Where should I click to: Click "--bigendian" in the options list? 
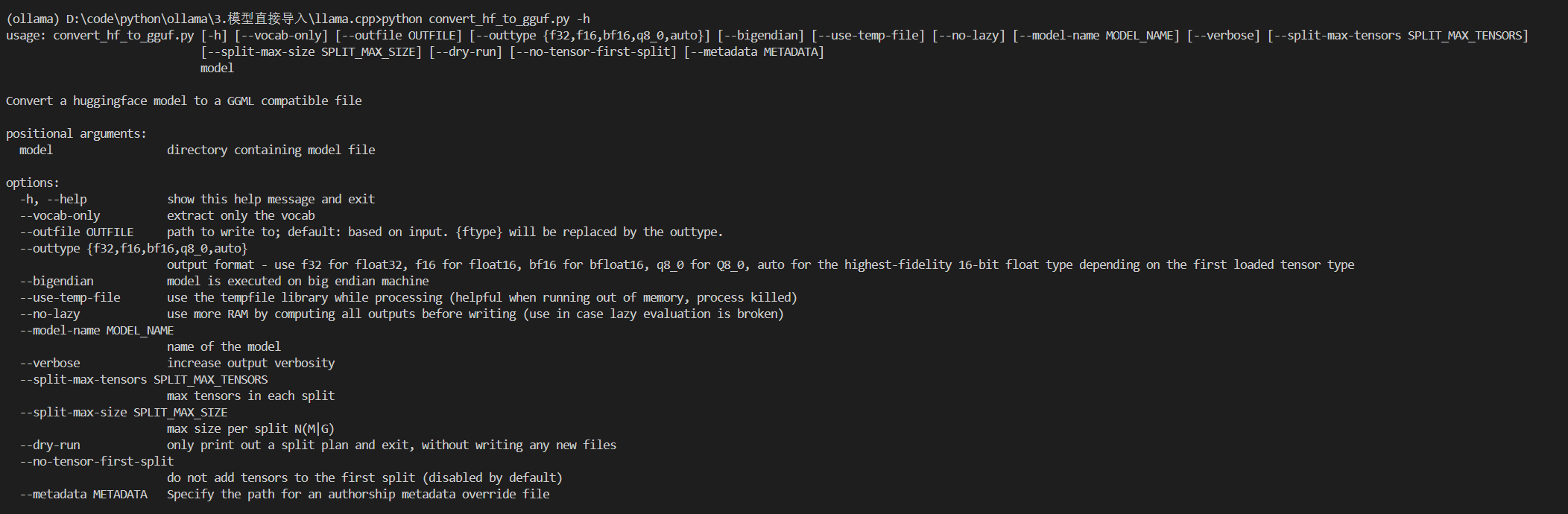pos(57,281)
